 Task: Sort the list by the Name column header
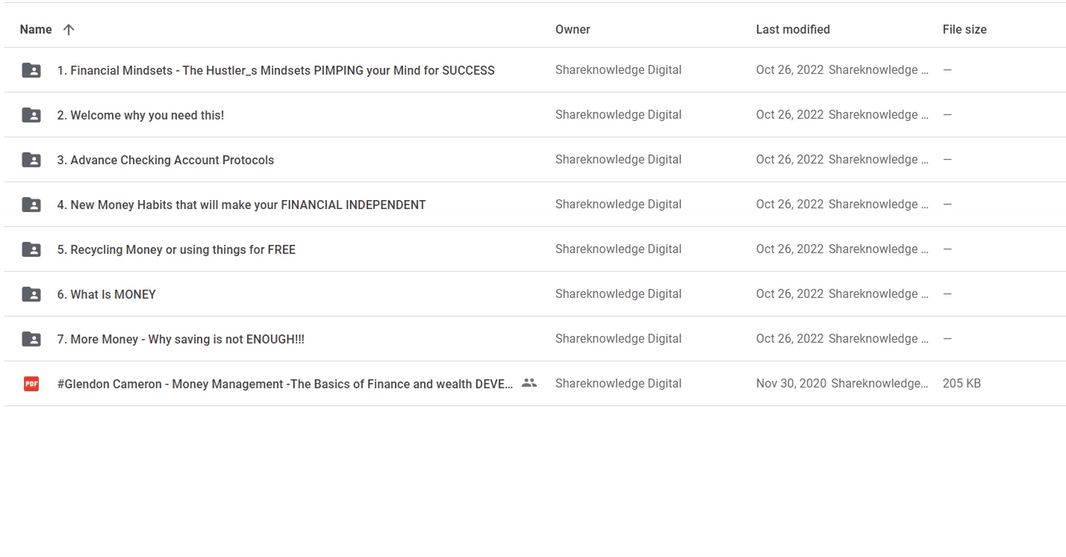pos(36,30)
